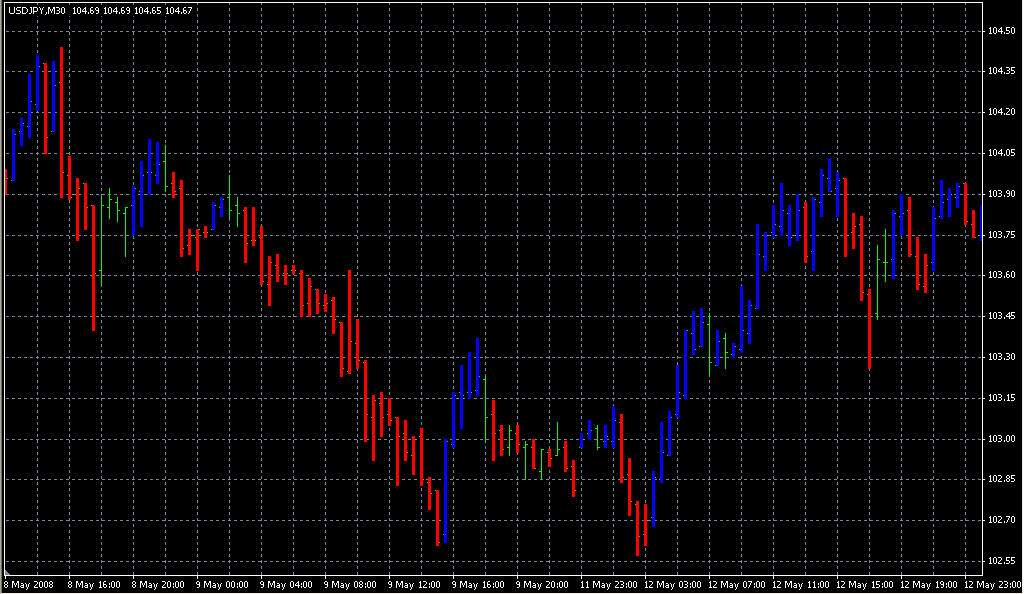Click the 103.00 price axis label
1024x594 pixels.
click(1001, 439)
